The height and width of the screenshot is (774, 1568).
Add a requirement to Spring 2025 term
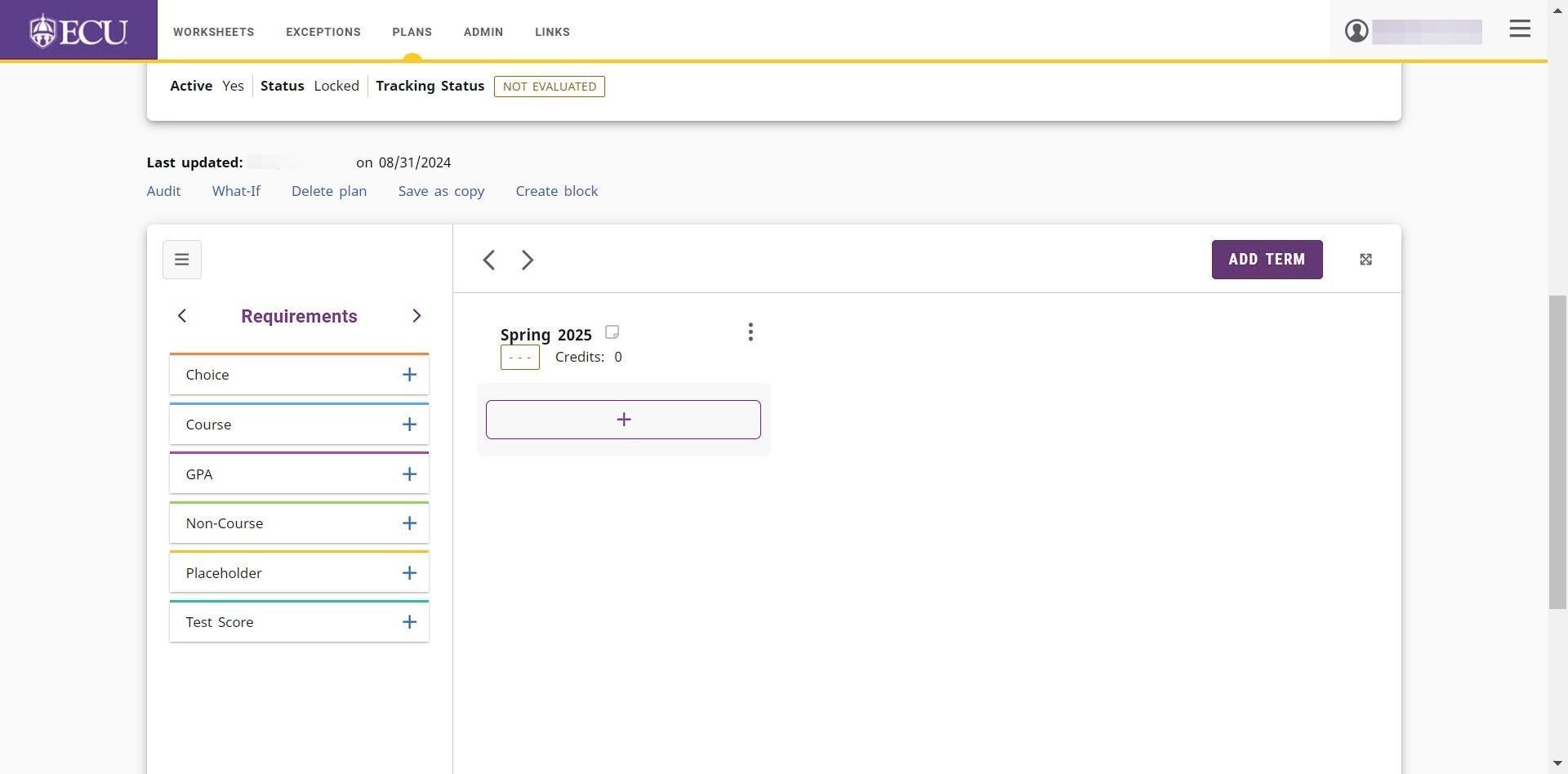[x=623, y=420]
